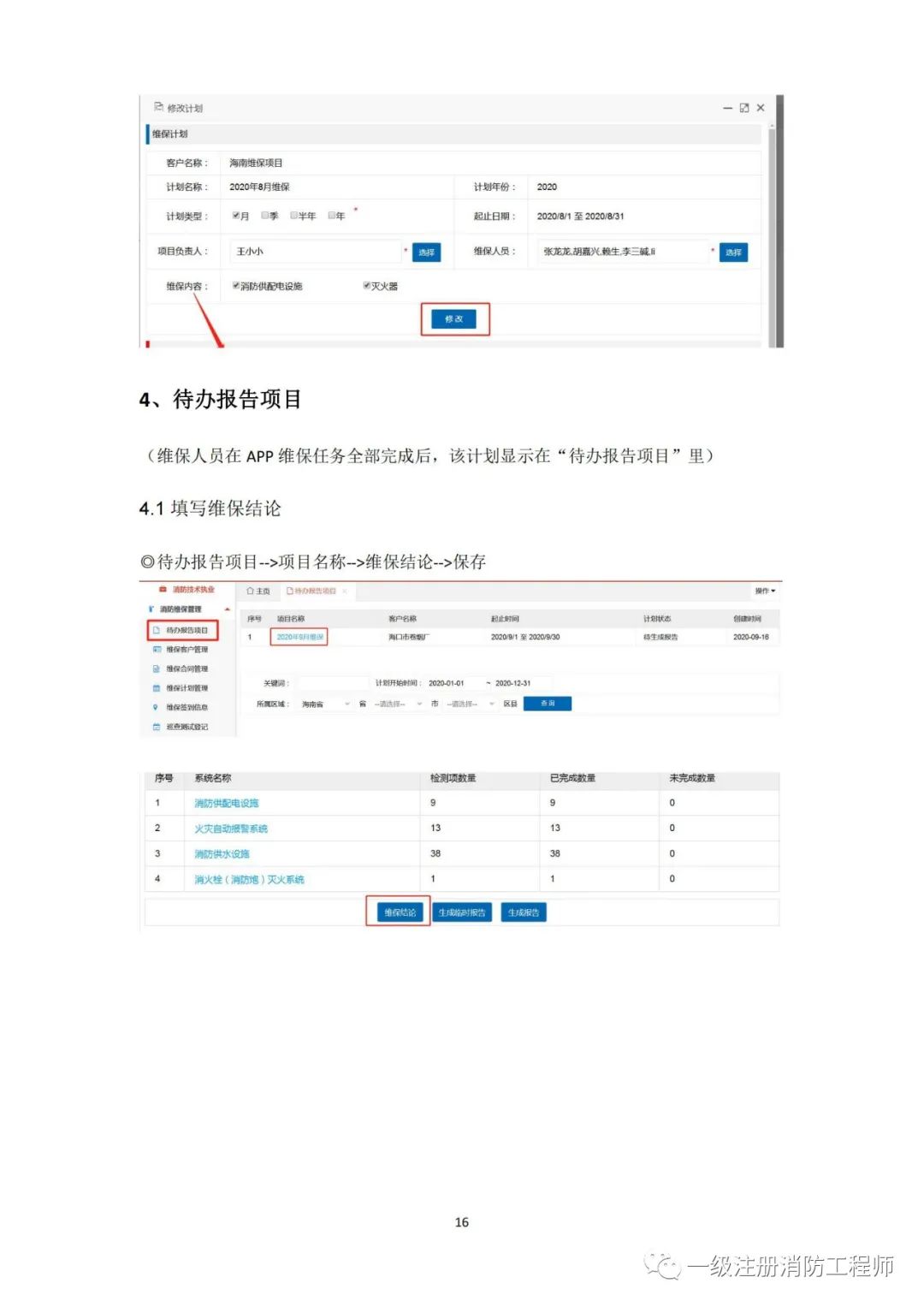Click the 生成报告 button
The width and height of the screenshot is (924, 1307).
524,912
